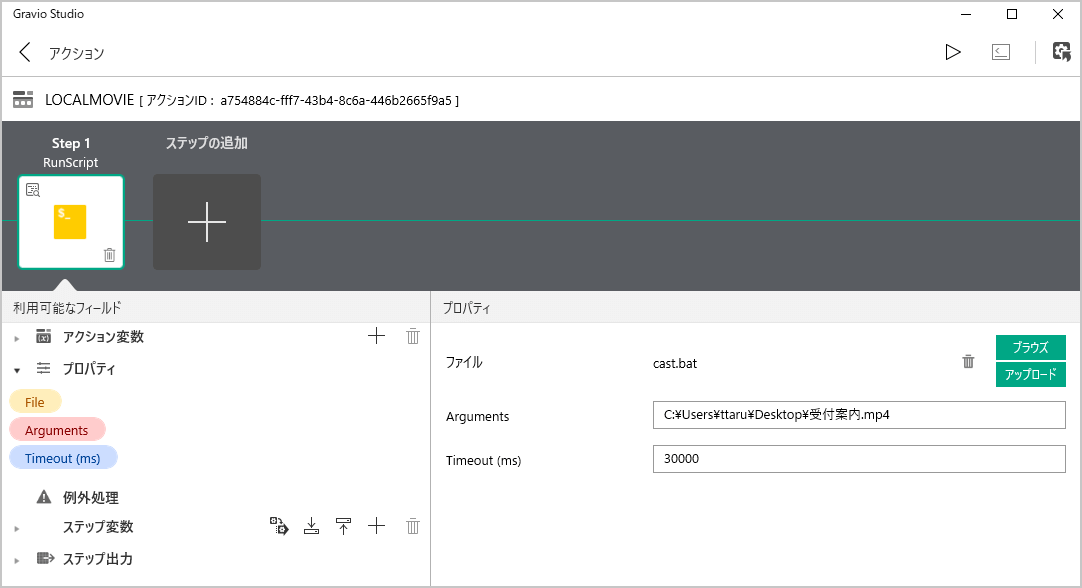The width and height of the screenshot is (1082, 588).
Task: Click into the Timeout (ms) input field
Action: pyautogui.click(x=859, y=459)
